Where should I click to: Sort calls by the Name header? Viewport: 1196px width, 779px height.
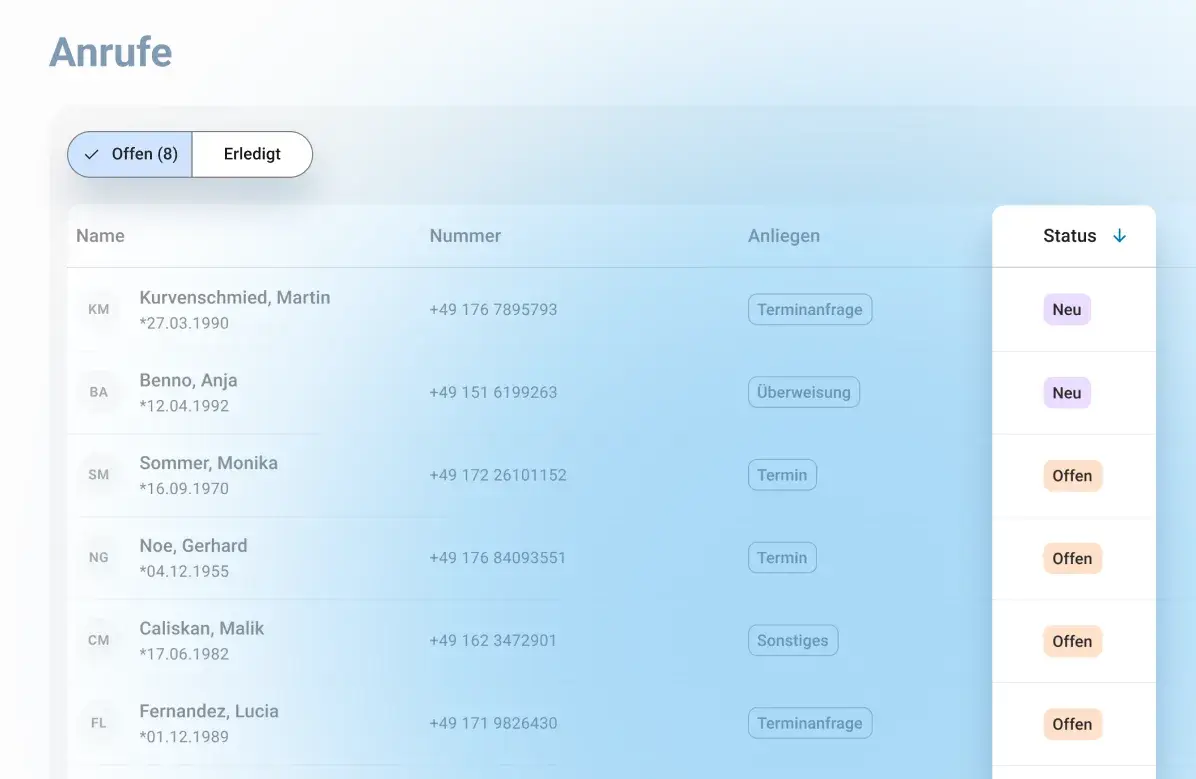point(100,236)
